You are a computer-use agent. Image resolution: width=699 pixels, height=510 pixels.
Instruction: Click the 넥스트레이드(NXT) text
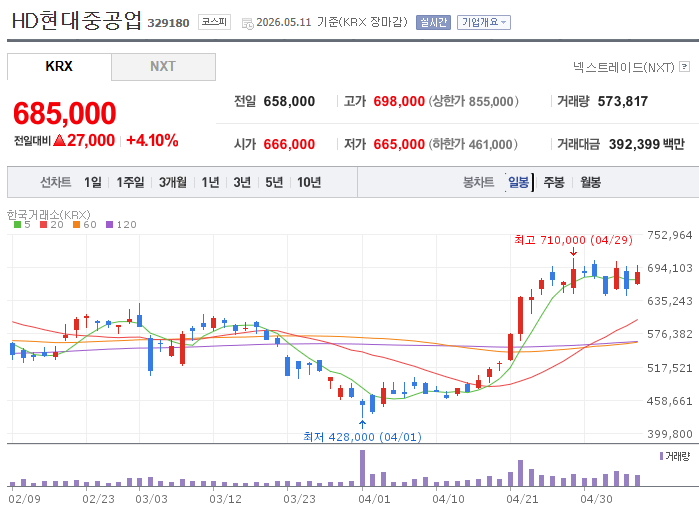(x=624, y=67)
